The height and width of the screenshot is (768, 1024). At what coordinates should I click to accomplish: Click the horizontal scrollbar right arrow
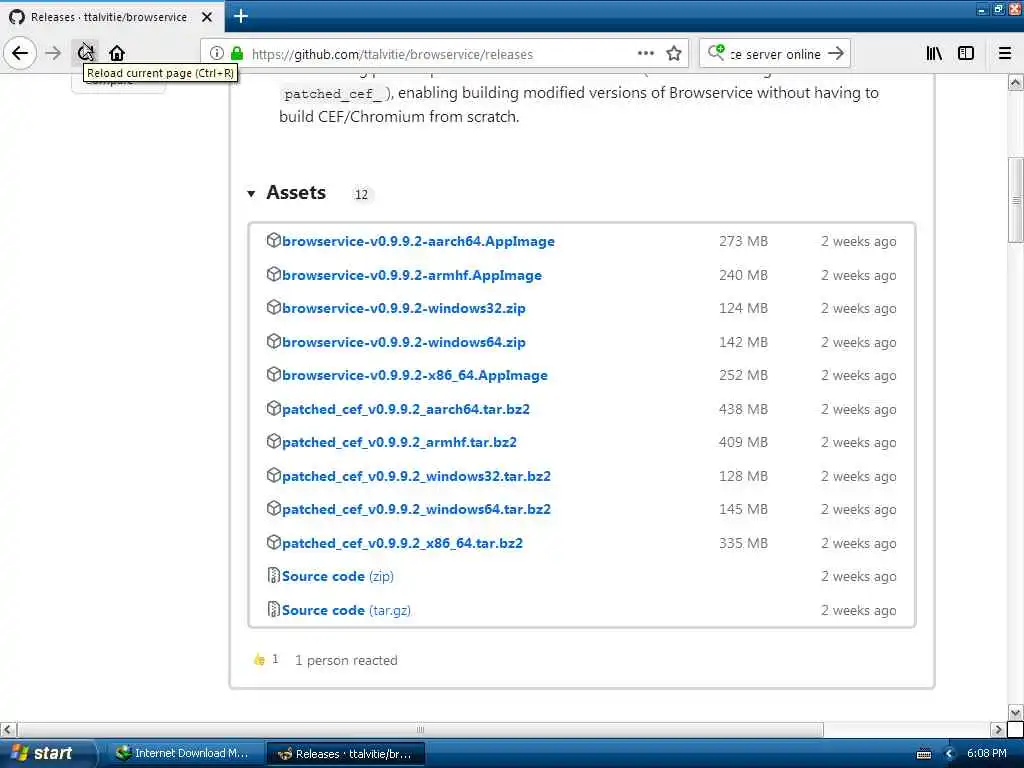pos(998,729)
